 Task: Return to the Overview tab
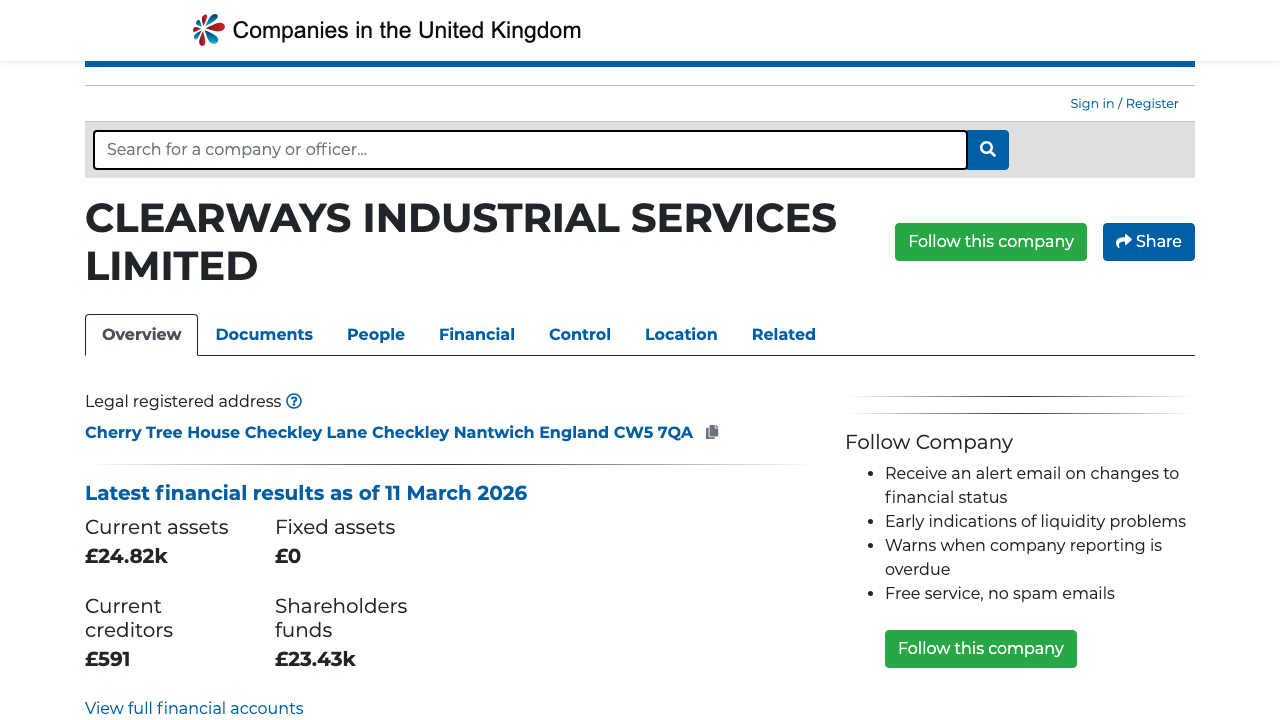(141, 334)
